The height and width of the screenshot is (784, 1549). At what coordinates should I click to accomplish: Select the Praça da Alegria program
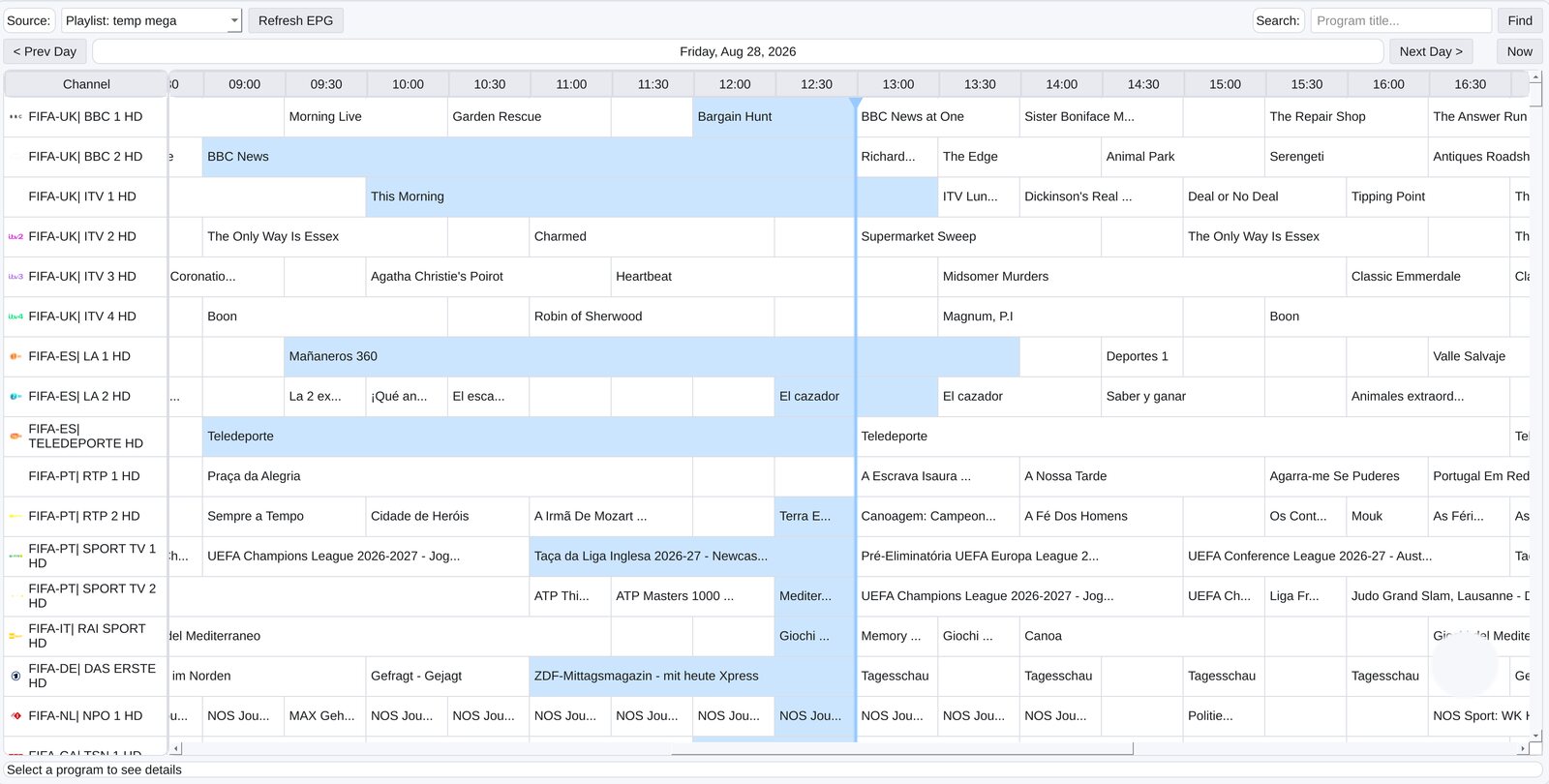coord(447,476)
